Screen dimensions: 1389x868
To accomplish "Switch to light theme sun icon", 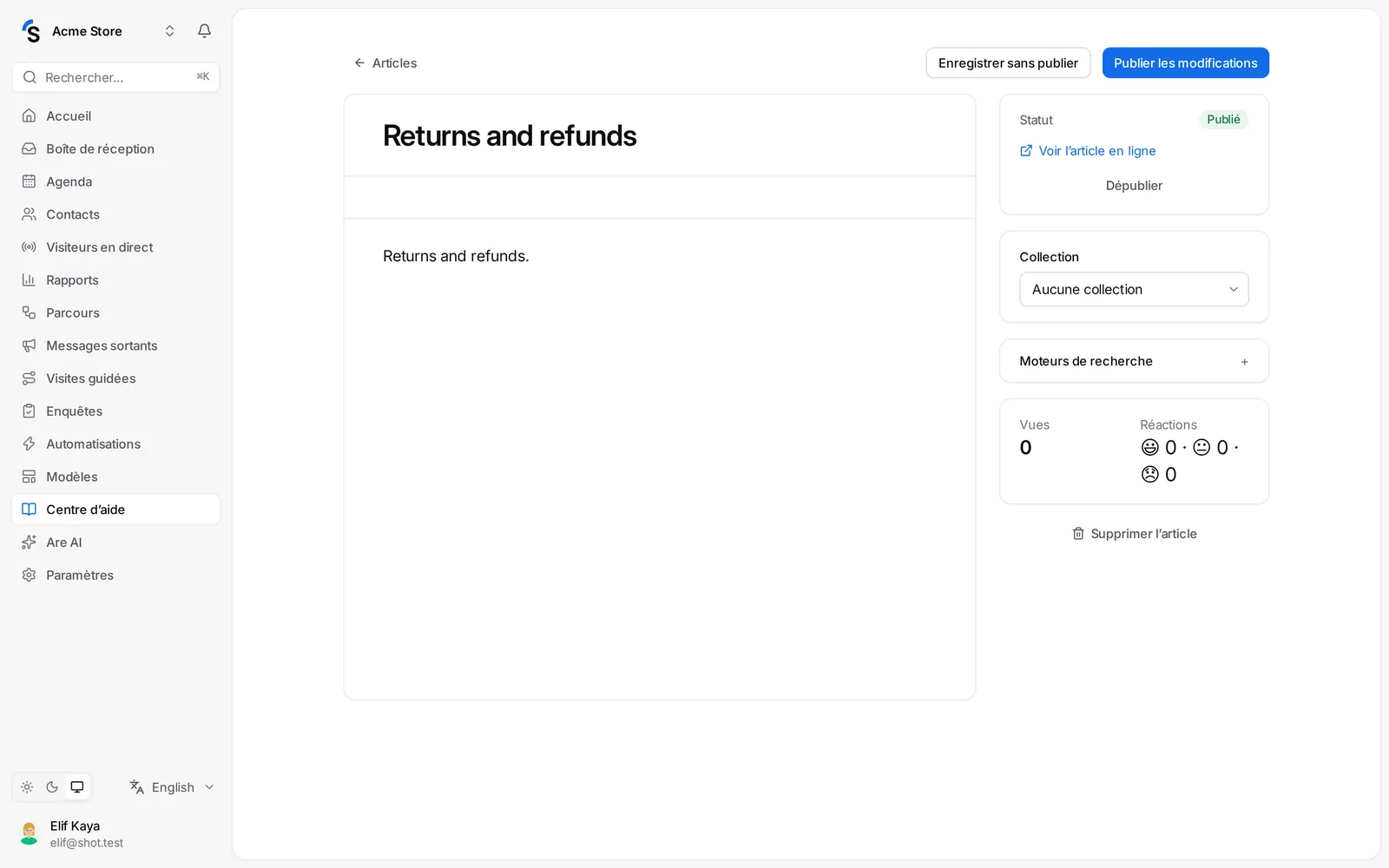I will click(27, 787).
